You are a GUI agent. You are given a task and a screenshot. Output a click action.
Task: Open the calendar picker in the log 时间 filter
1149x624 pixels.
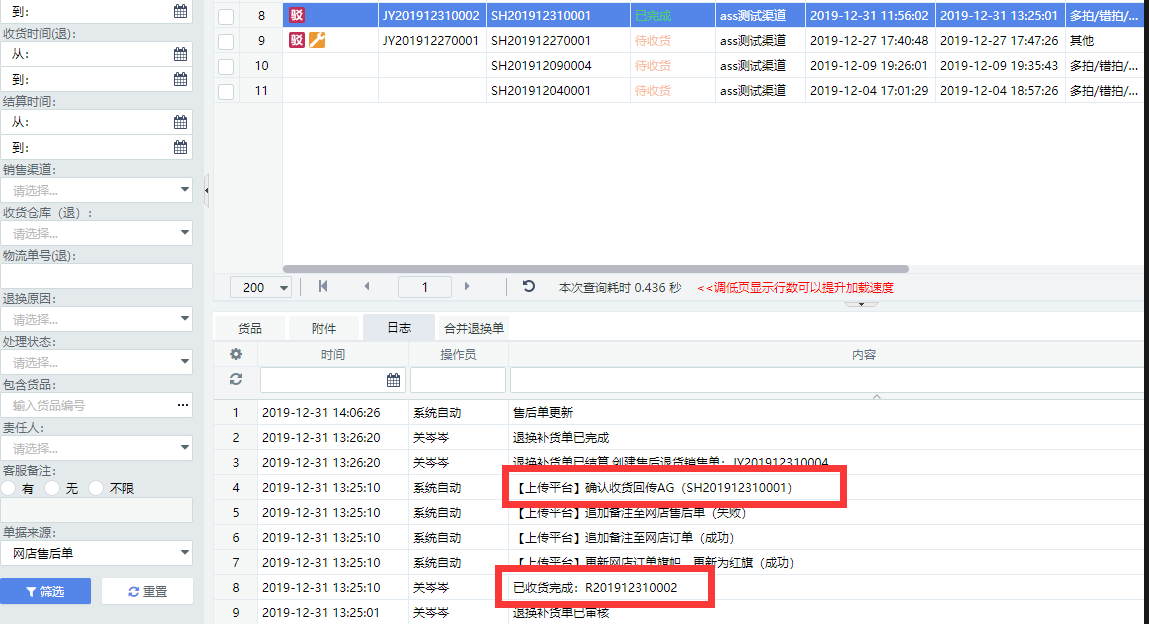pyautogui.click(x=393, y=380)
